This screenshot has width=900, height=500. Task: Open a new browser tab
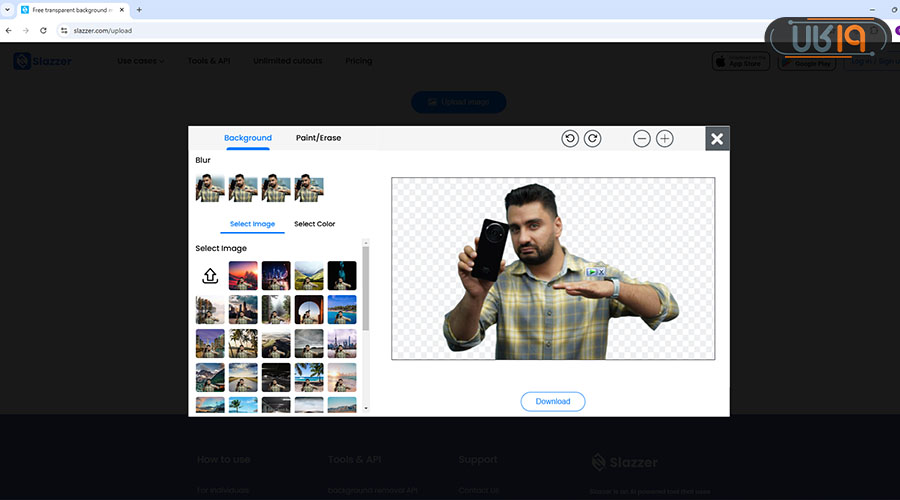coord(139,9)
